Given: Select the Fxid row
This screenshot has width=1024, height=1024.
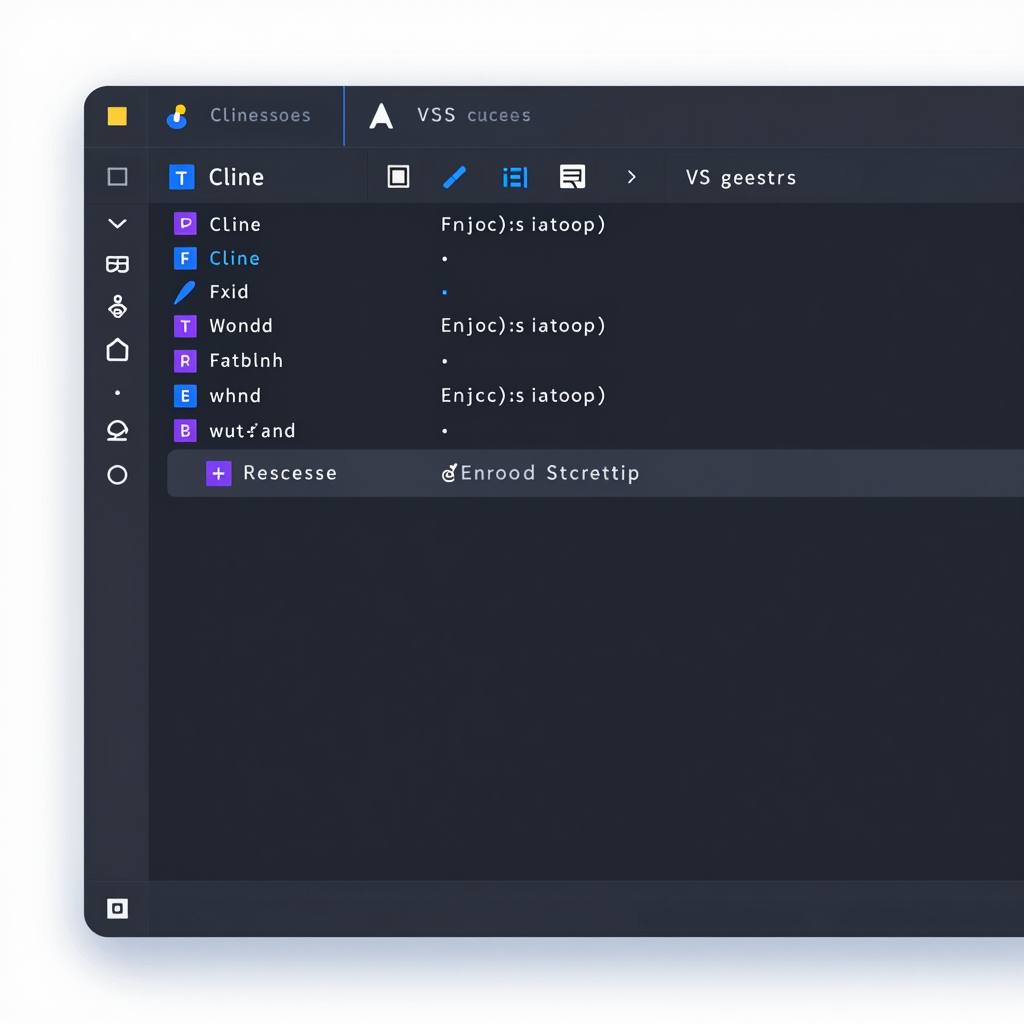Looking at the screenshot, I should 229,292.
